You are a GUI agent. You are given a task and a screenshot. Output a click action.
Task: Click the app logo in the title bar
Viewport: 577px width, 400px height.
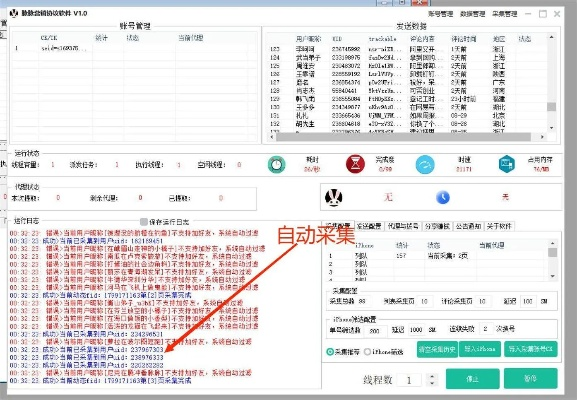click(14, 14)
